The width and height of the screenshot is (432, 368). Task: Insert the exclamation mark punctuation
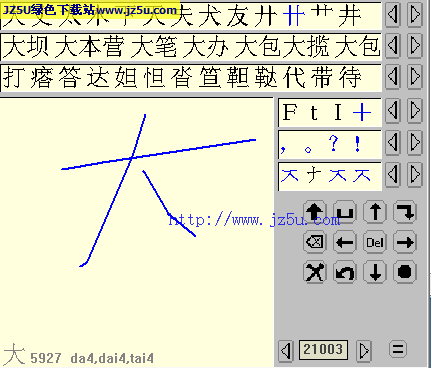coord(358,144)
